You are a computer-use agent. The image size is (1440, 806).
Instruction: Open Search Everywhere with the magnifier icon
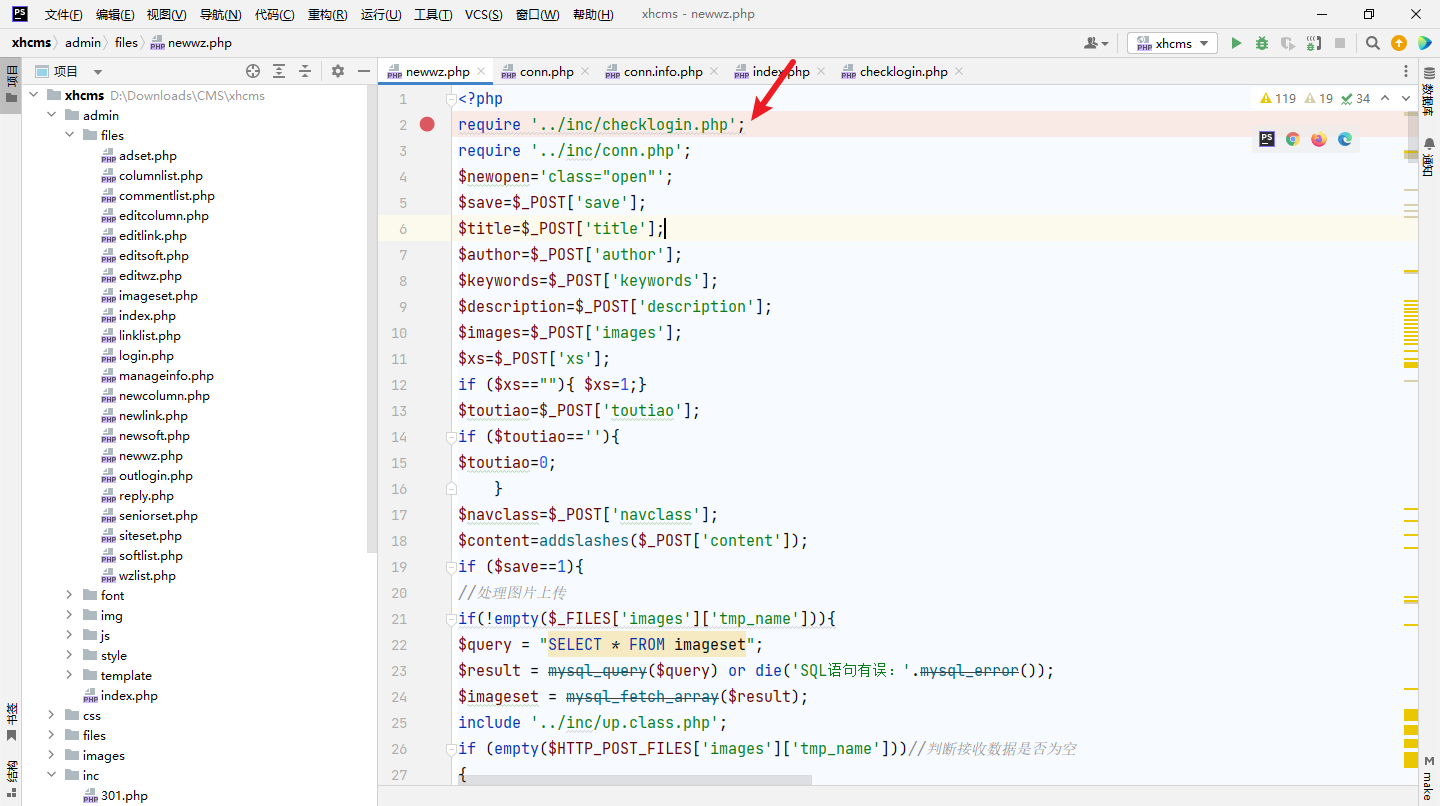[1373, 43]
